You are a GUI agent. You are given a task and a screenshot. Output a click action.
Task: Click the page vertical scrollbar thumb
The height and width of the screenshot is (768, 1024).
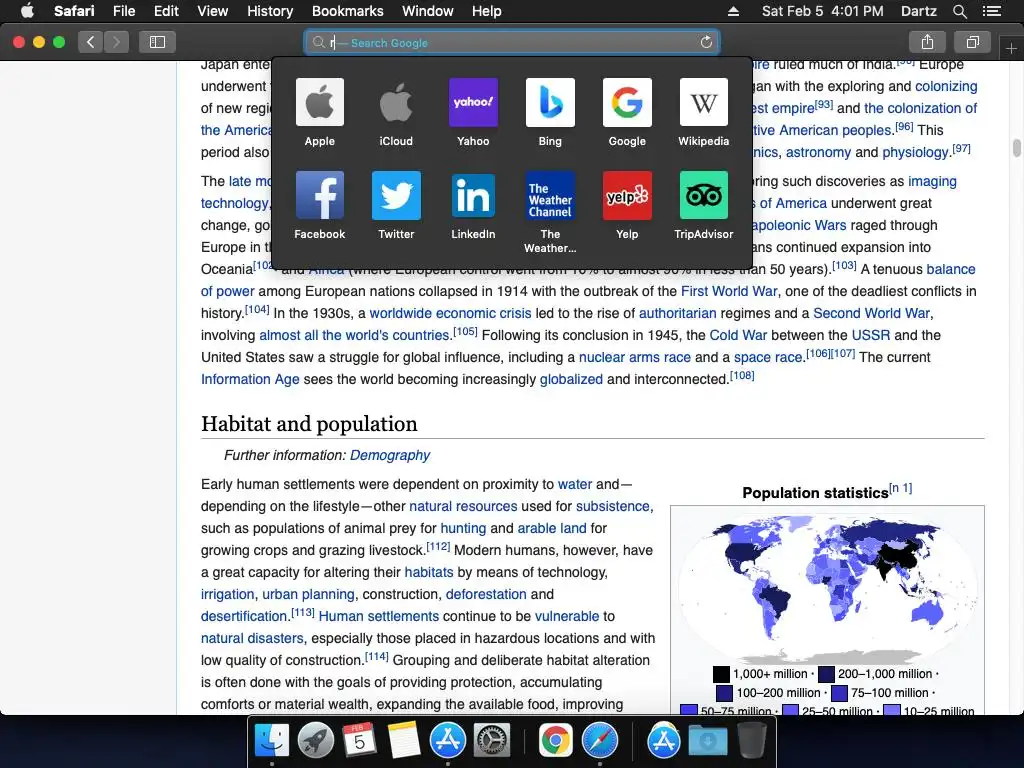coord(1017,148)
